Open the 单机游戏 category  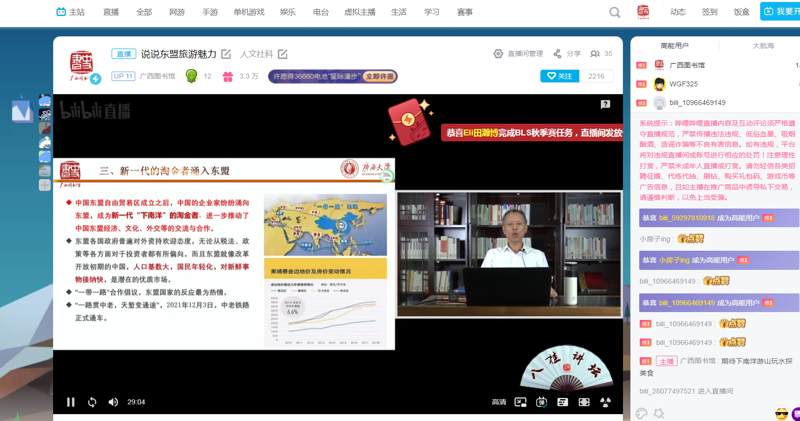click(249, 12)
